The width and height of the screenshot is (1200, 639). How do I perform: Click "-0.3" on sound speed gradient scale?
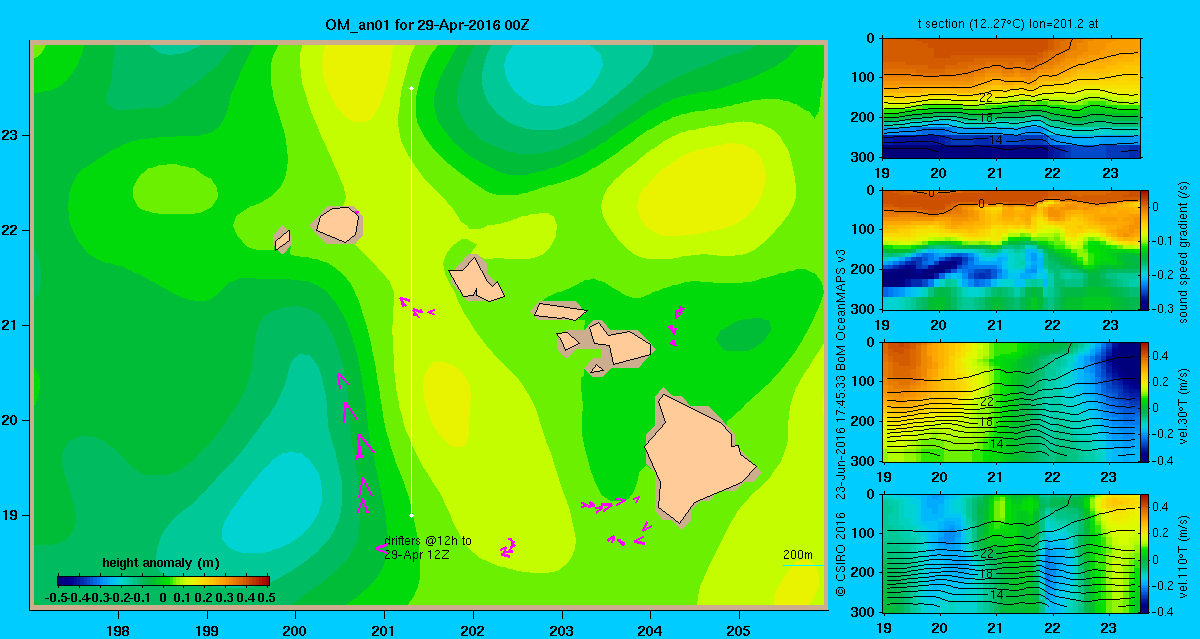pos(1165,308)
